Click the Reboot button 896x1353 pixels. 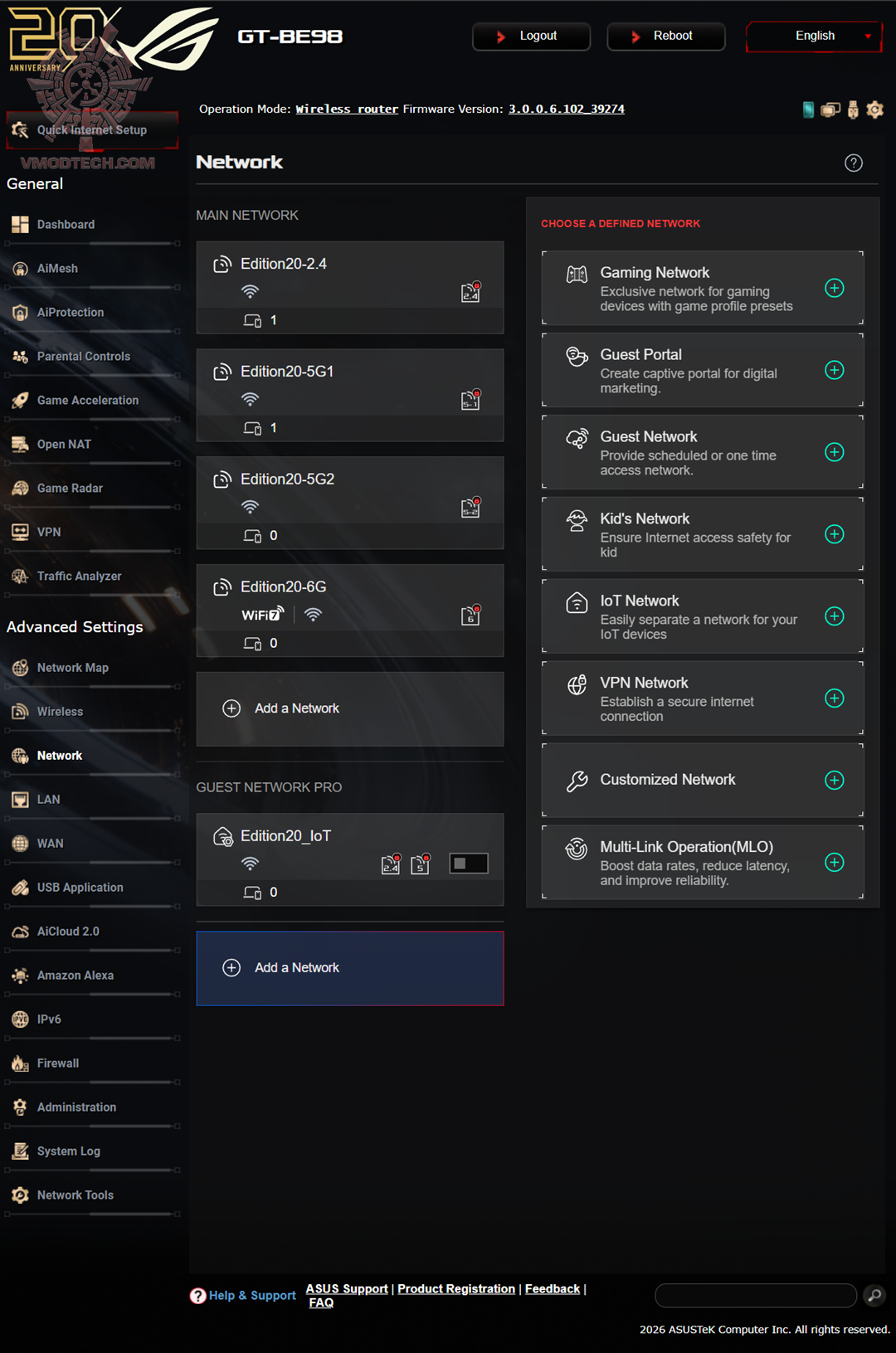(x=666, y=37)
